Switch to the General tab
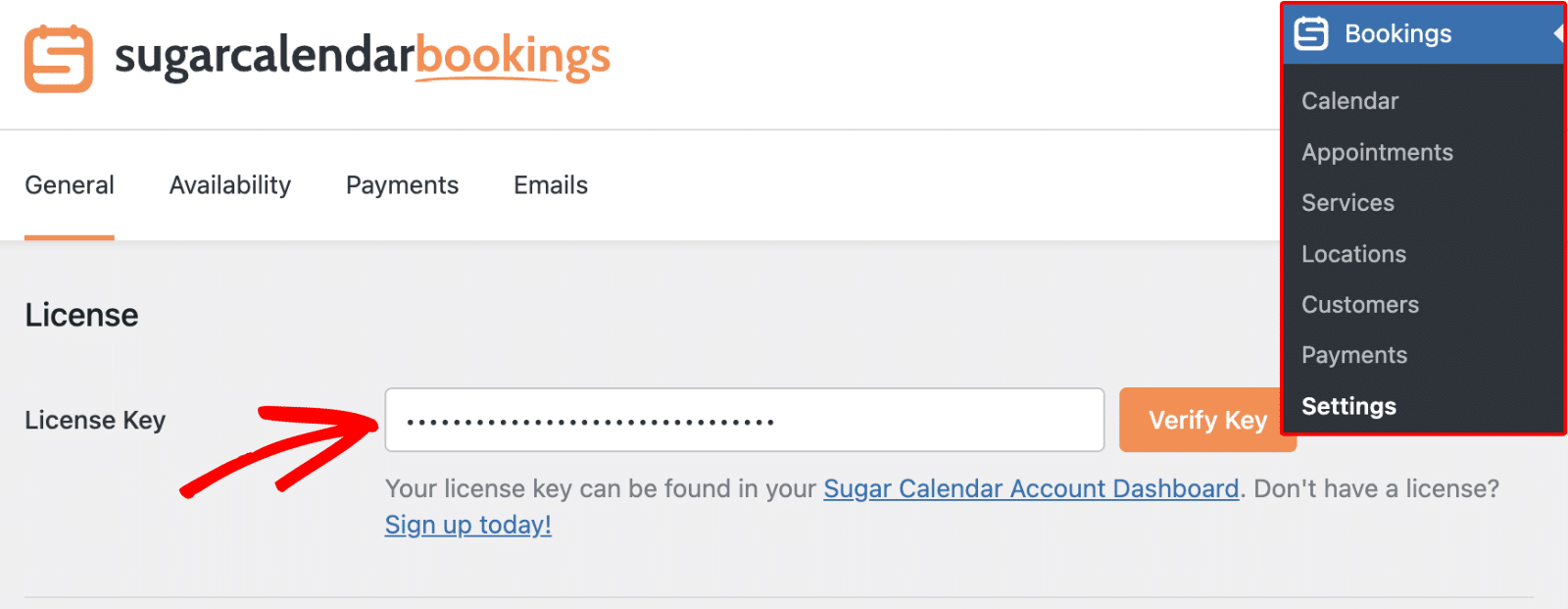 tap(69, 184)
